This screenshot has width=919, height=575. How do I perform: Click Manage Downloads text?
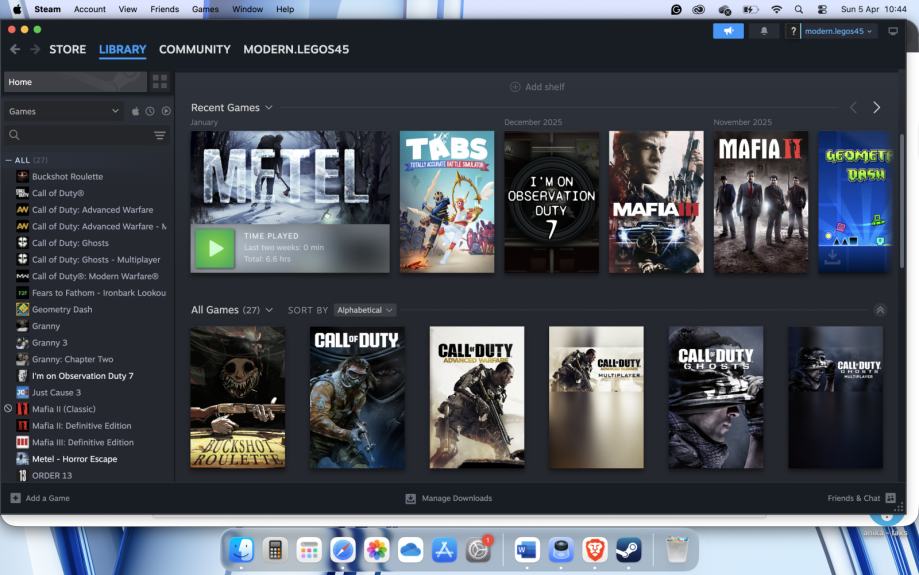pos(457,498)
